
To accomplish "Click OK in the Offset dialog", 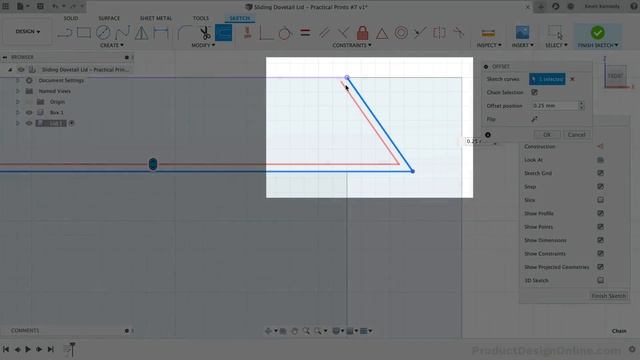I will 547,135.
